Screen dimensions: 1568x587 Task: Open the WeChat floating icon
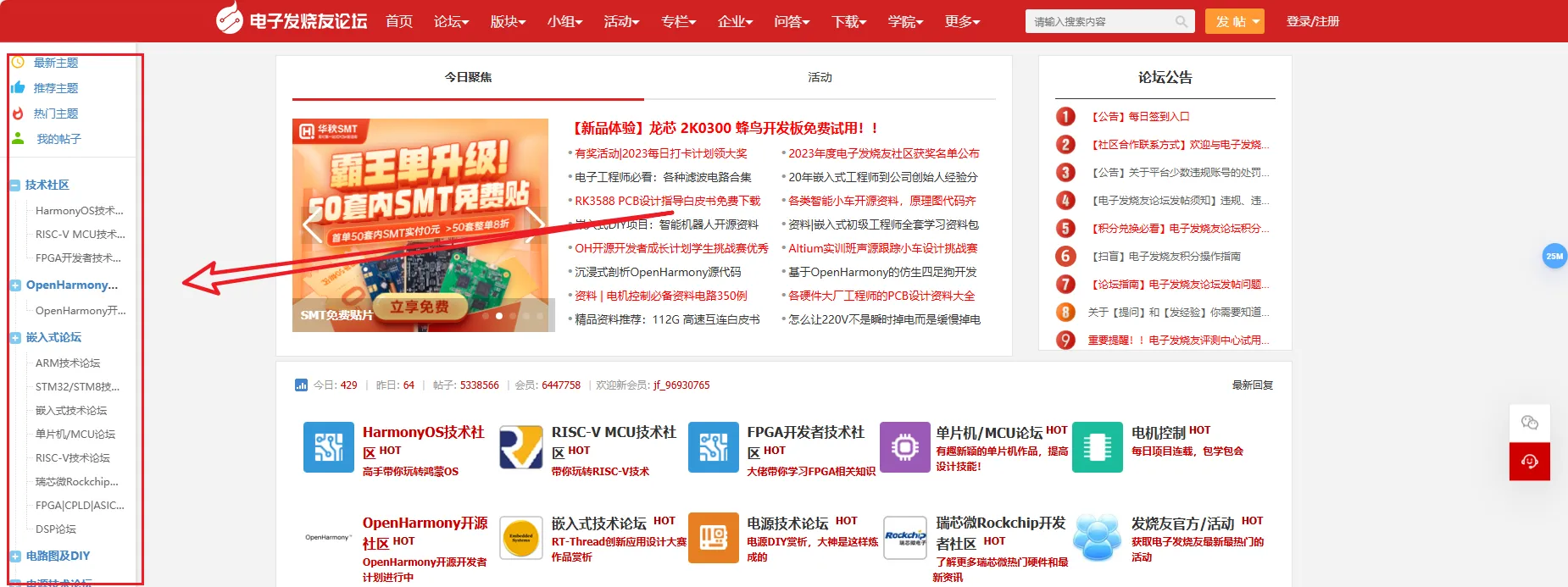click(1529, 423)
